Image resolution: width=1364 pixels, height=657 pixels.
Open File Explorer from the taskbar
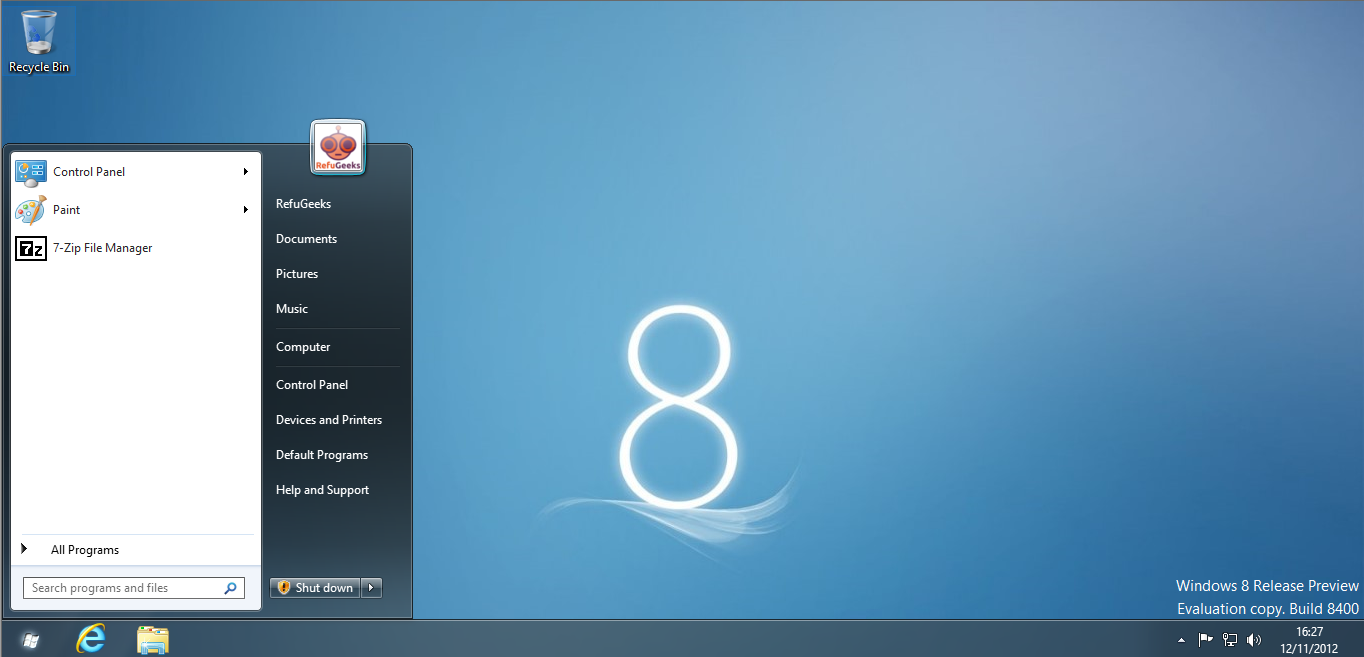(152, 640)
